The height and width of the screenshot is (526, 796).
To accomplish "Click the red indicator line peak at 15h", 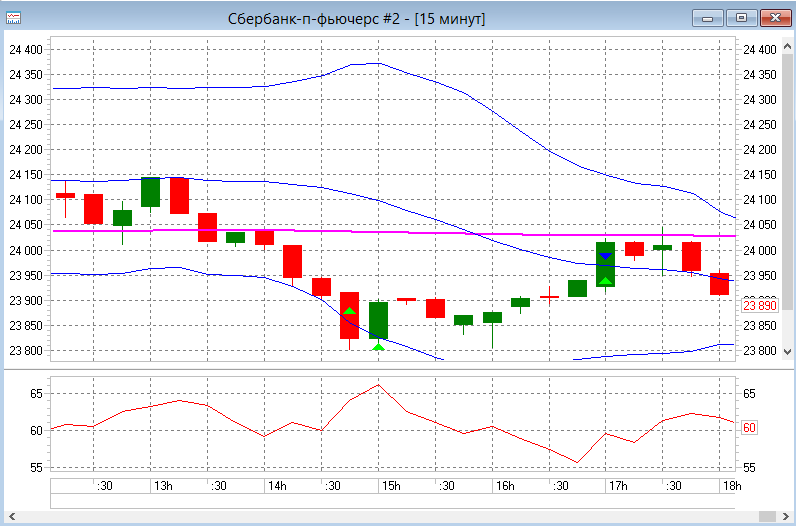I will click(x=378, y=385).
